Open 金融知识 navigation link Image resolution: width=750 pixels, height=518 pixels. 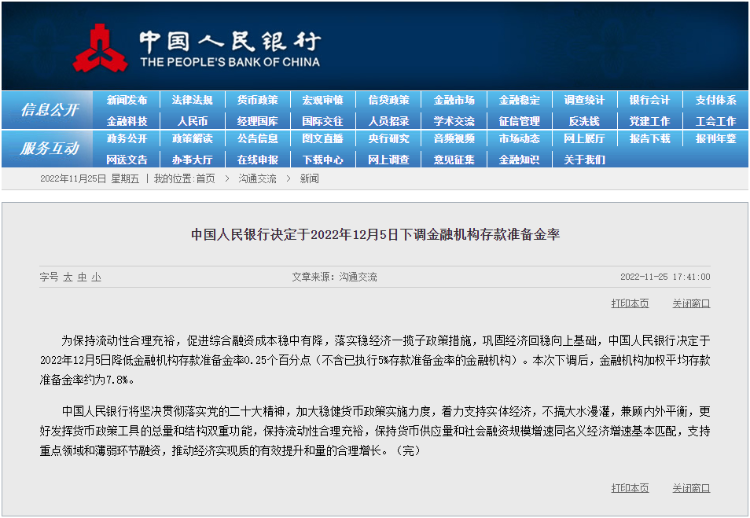coord(519,159)
